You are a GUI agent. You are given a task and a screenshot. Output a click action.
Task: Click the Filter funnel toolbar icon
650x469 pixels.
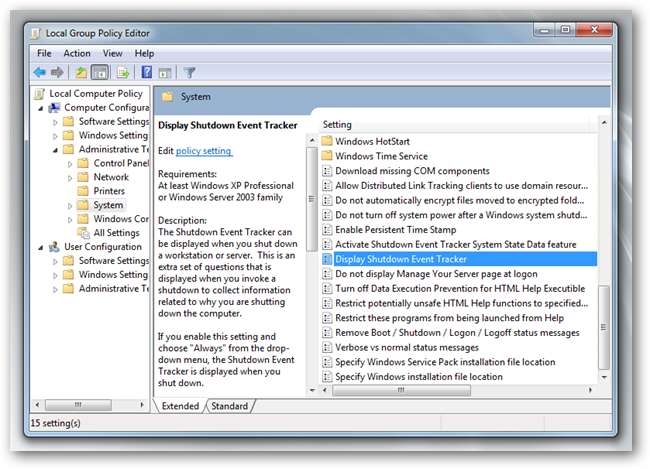click(188, 72)
